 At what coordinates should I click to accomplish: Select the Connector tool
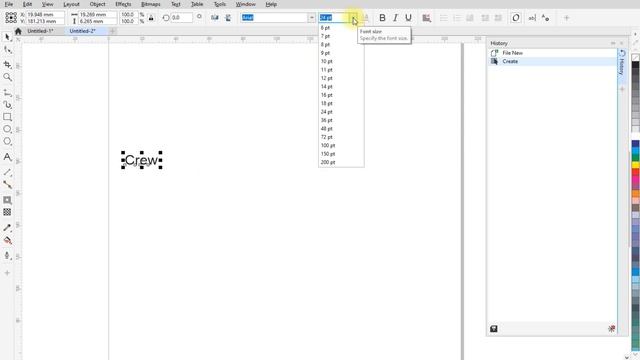click(x=7, y=184)
